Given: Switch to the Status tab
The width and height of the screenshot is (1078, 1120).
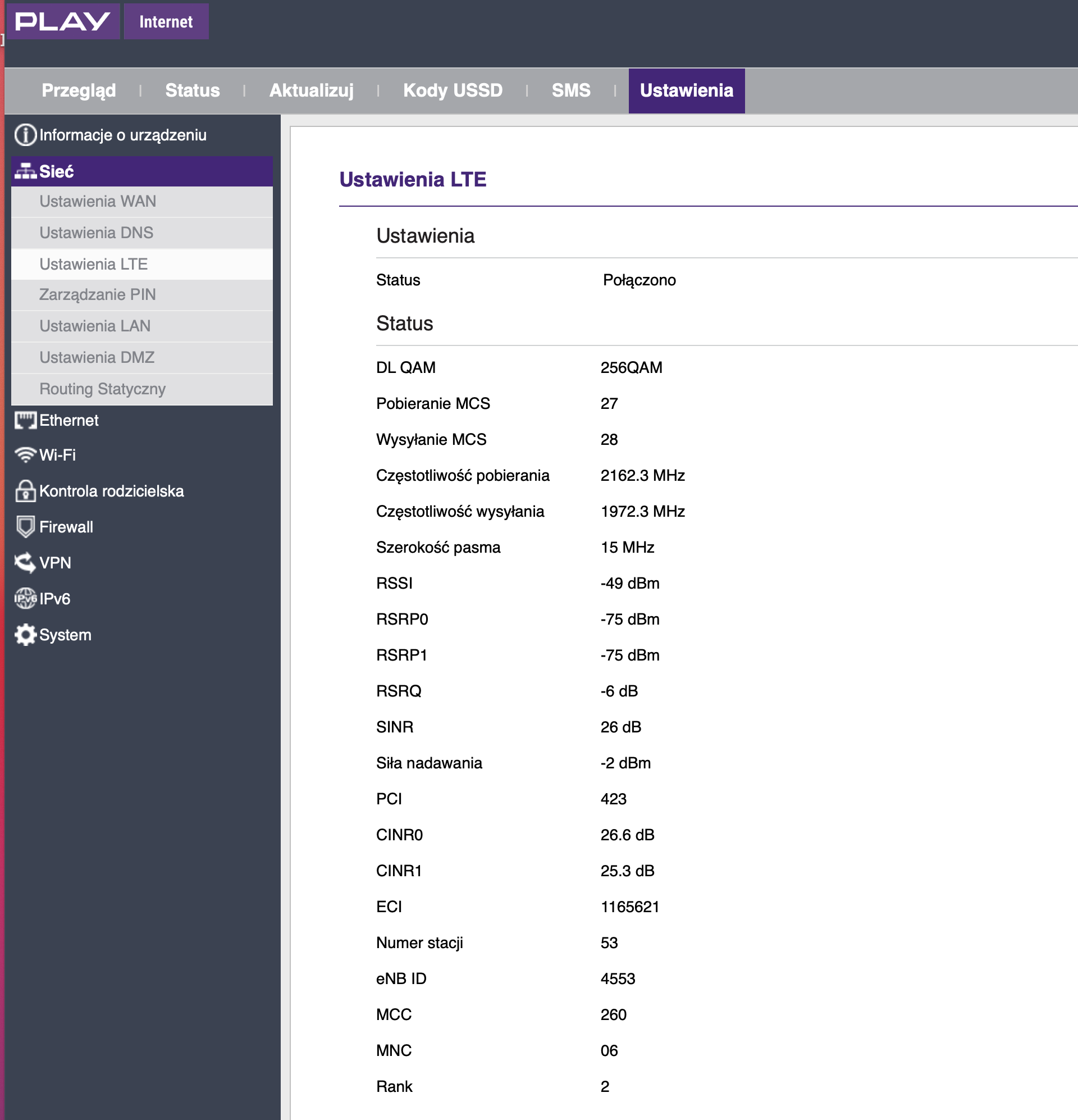Looking at the screenshot, I should click(193, 90).
